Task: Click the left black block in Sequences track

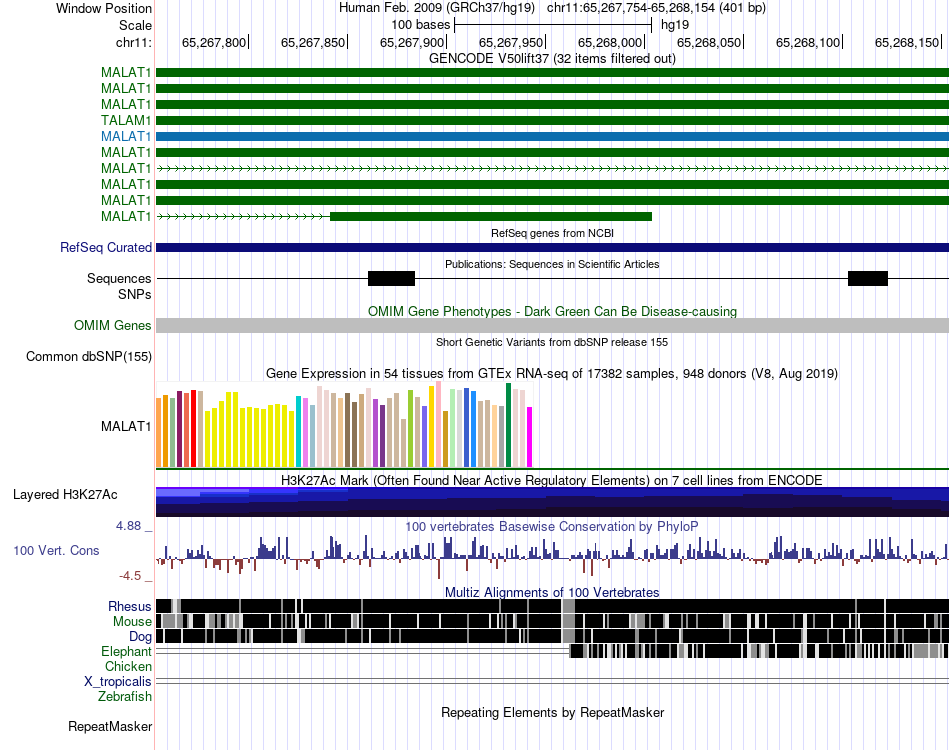Action: 391,279
